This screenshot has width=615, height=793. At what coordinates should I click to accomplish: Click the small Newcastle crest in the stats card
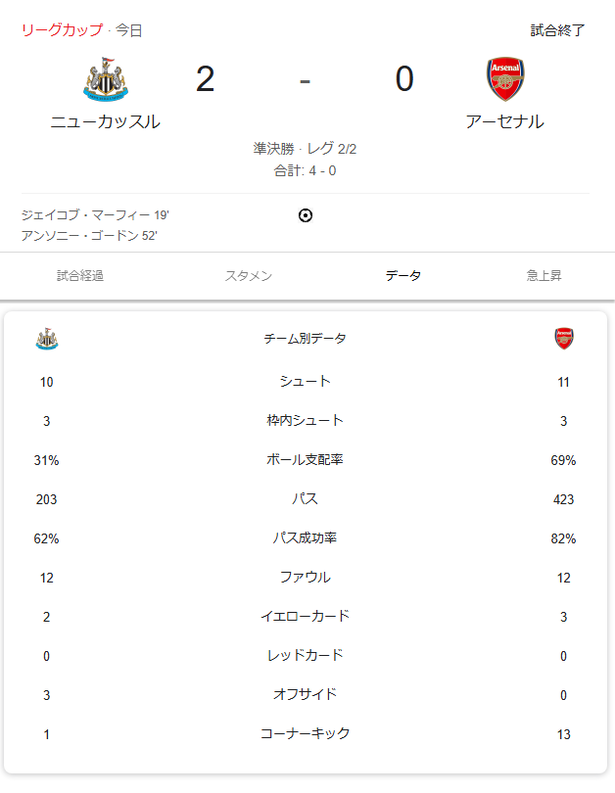pyautogui.click(x=47, y=339)
